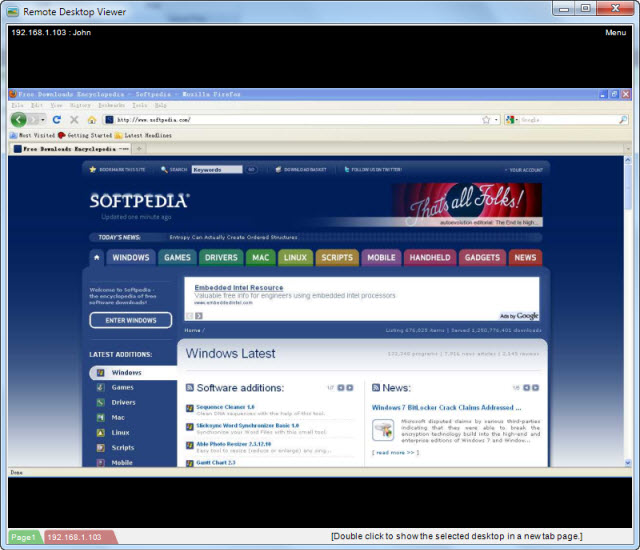Click the stop loading X icon
640x550 pixels.
coord(74,120)
